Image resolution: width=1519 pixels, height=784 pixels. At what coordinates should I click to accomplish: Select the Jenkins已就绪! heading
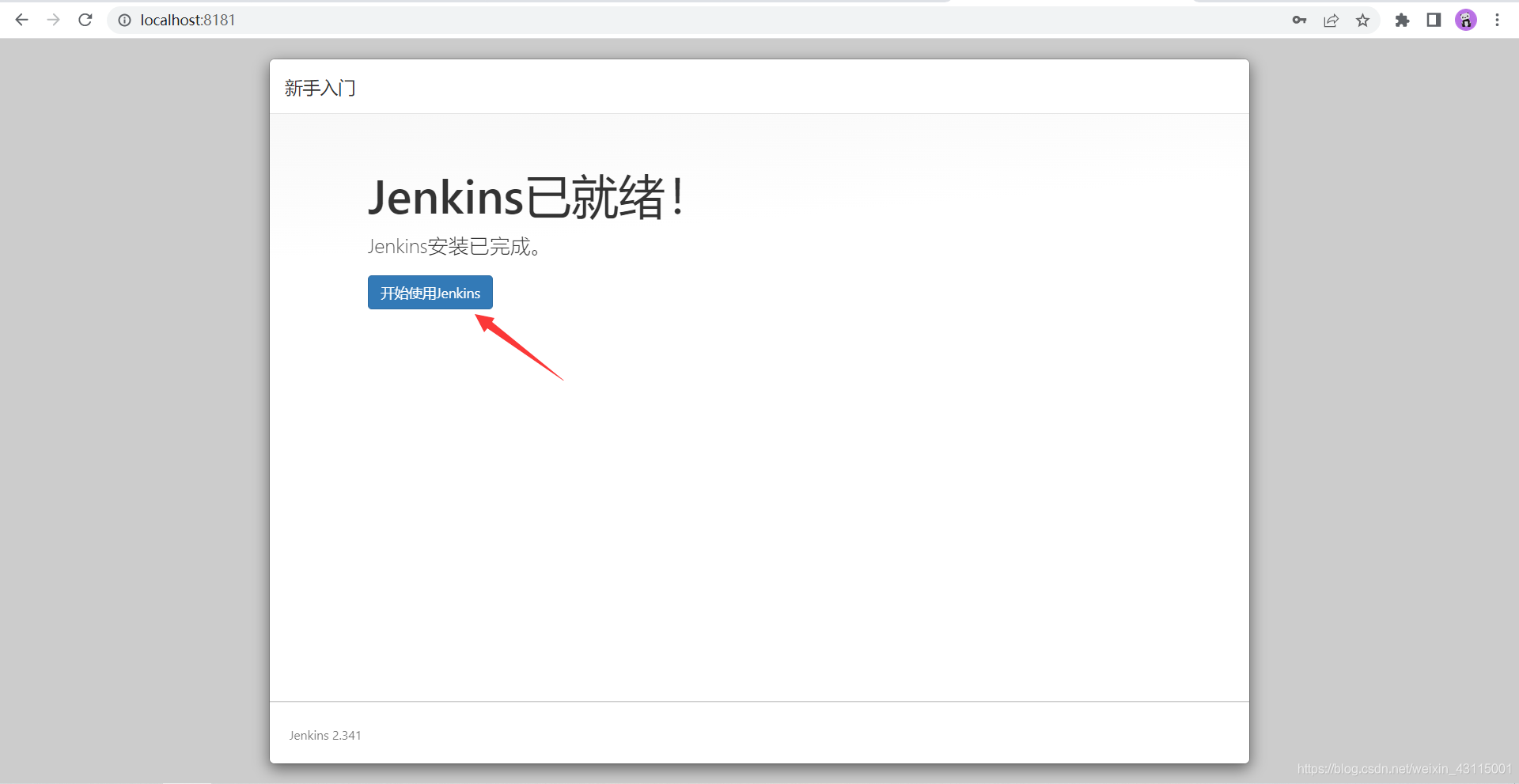coord(526,197)
